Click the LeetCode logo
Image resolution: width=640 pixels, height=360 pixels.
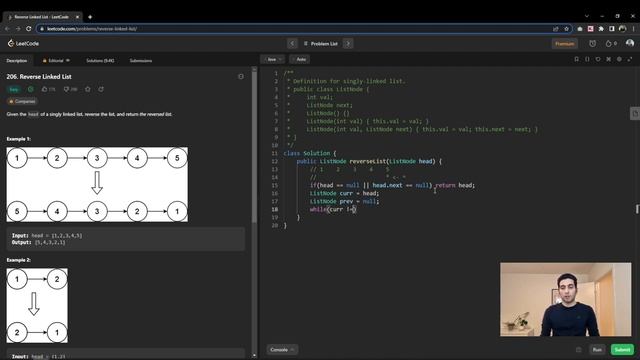23,43
